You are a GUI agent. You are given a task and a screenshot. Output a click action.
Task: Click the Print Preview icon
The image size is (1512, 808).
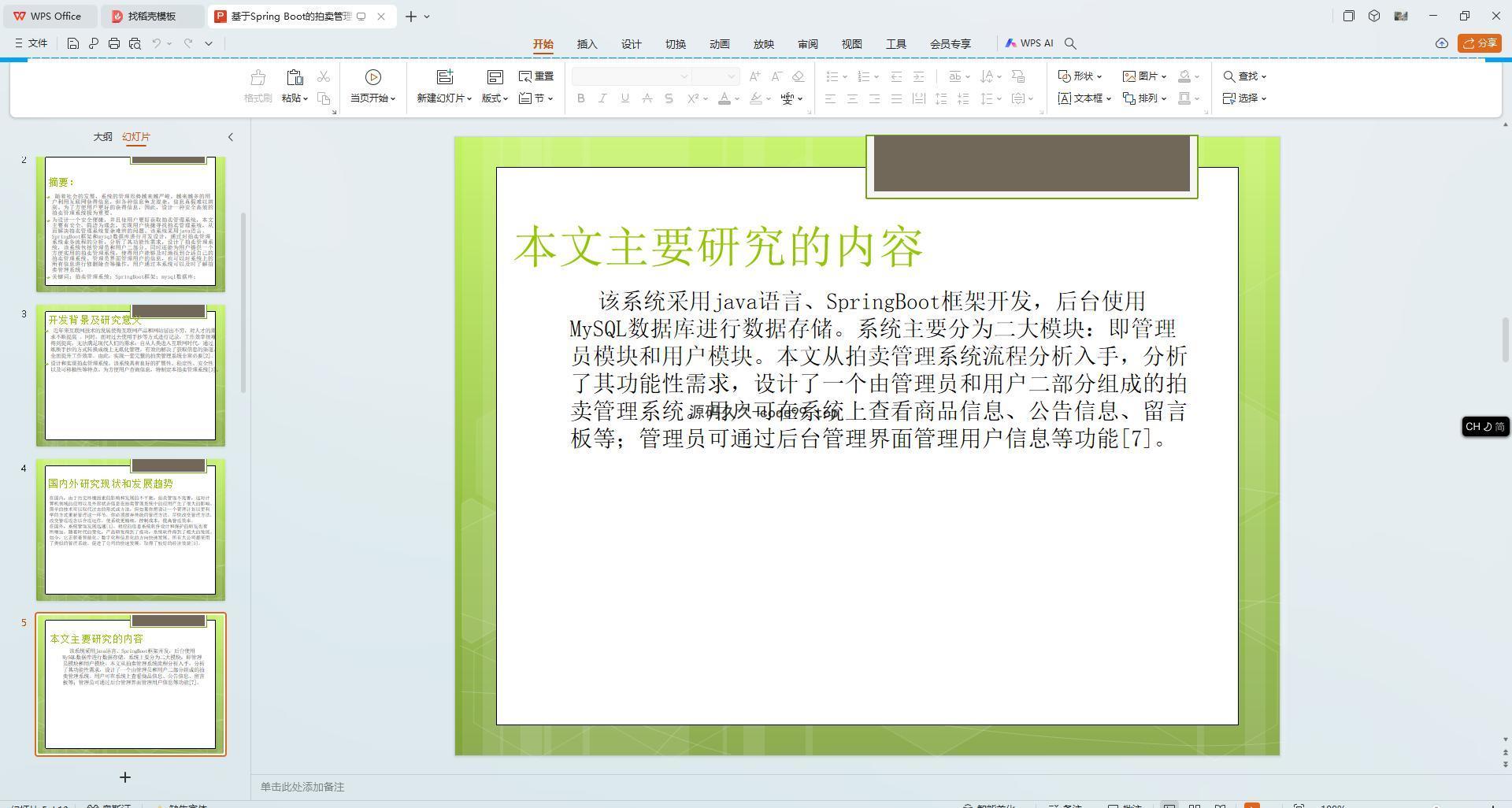tap(135, 43)
